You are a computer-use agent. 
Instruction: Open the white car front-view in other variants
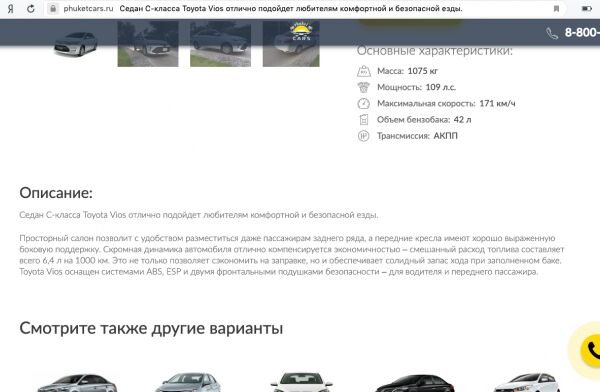[x=301, y=382]
